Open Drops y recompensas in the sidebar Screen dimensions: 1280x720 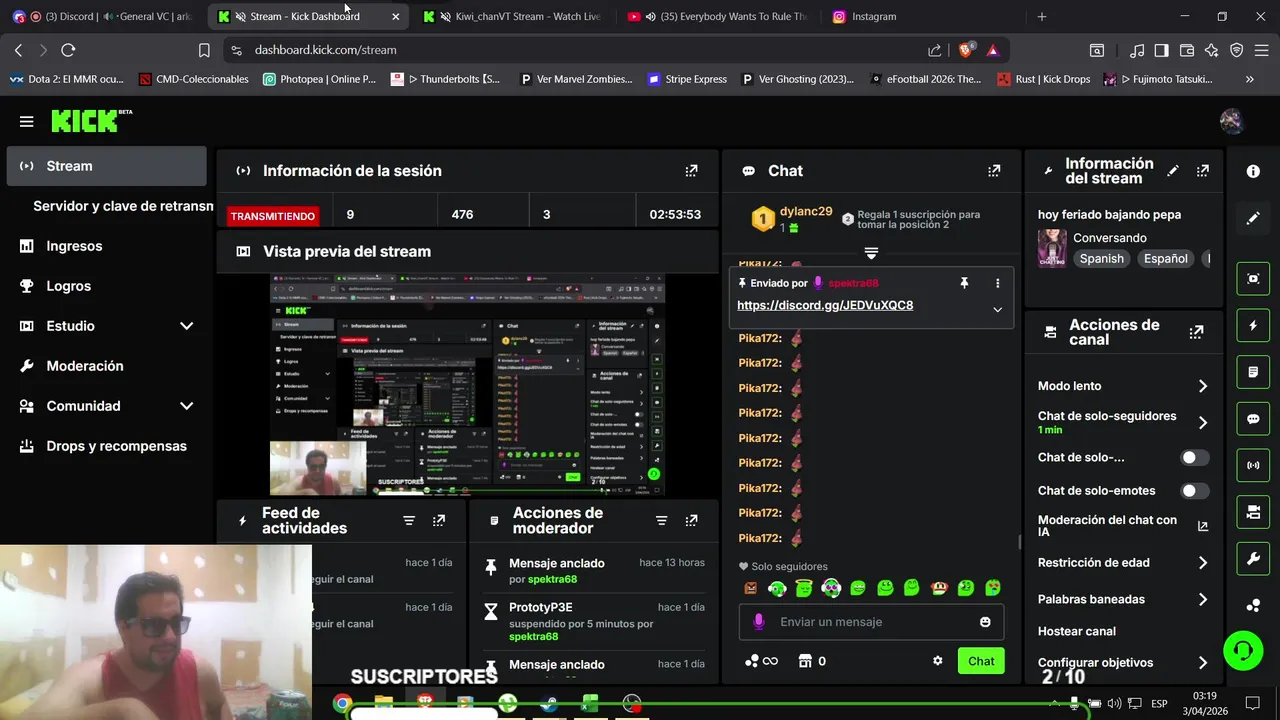tap(107, 446)
